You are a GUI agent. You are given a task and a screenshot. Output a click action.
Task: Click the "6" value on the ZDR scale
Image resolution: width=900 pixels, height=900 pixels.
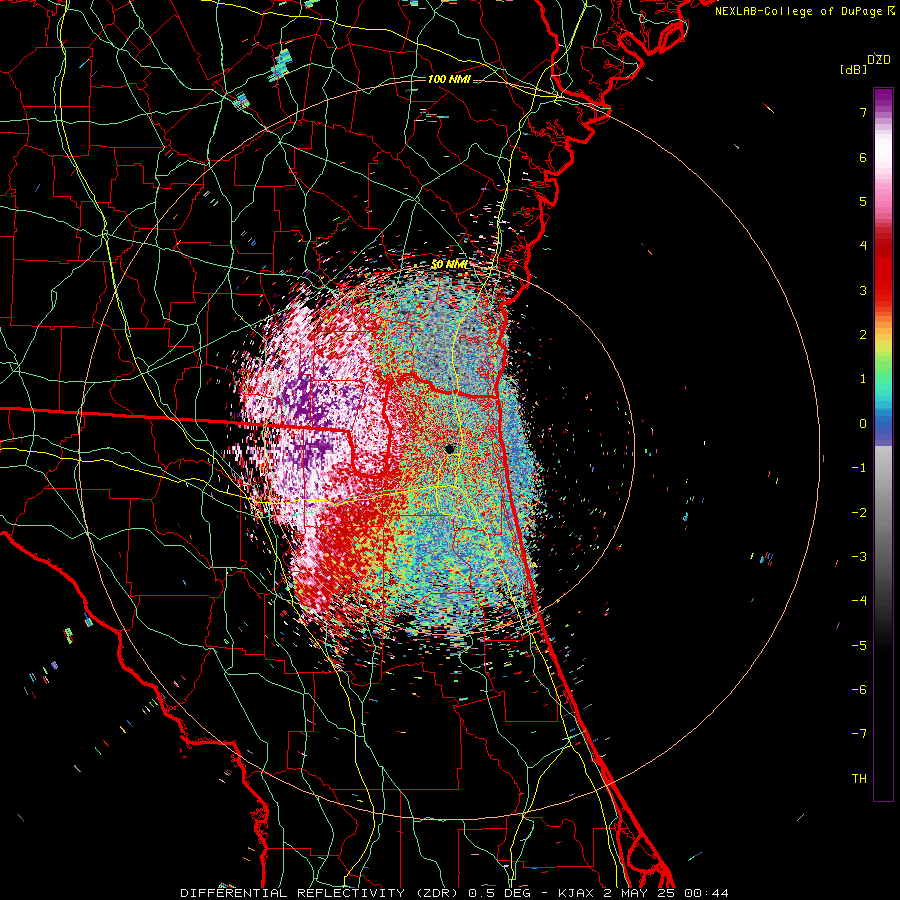[x=863, y=157]
